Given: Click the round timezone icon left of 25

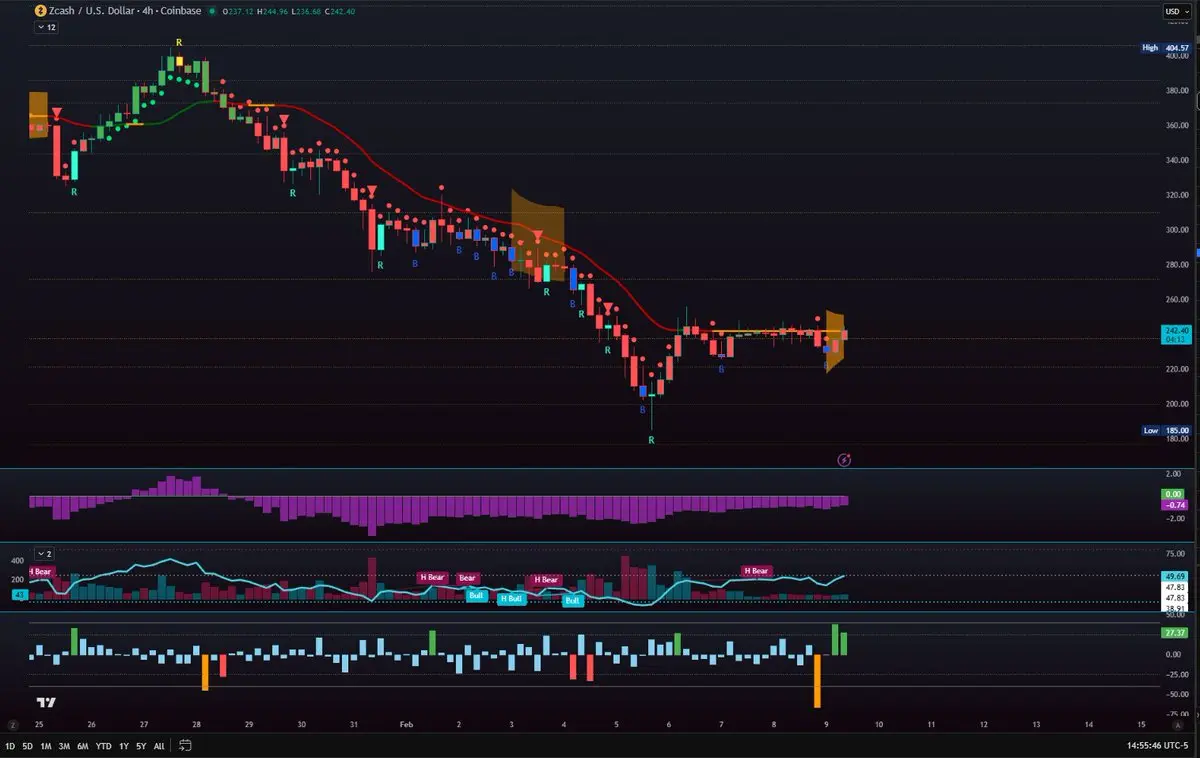Looking at the screenshot, I should (12, 724).
